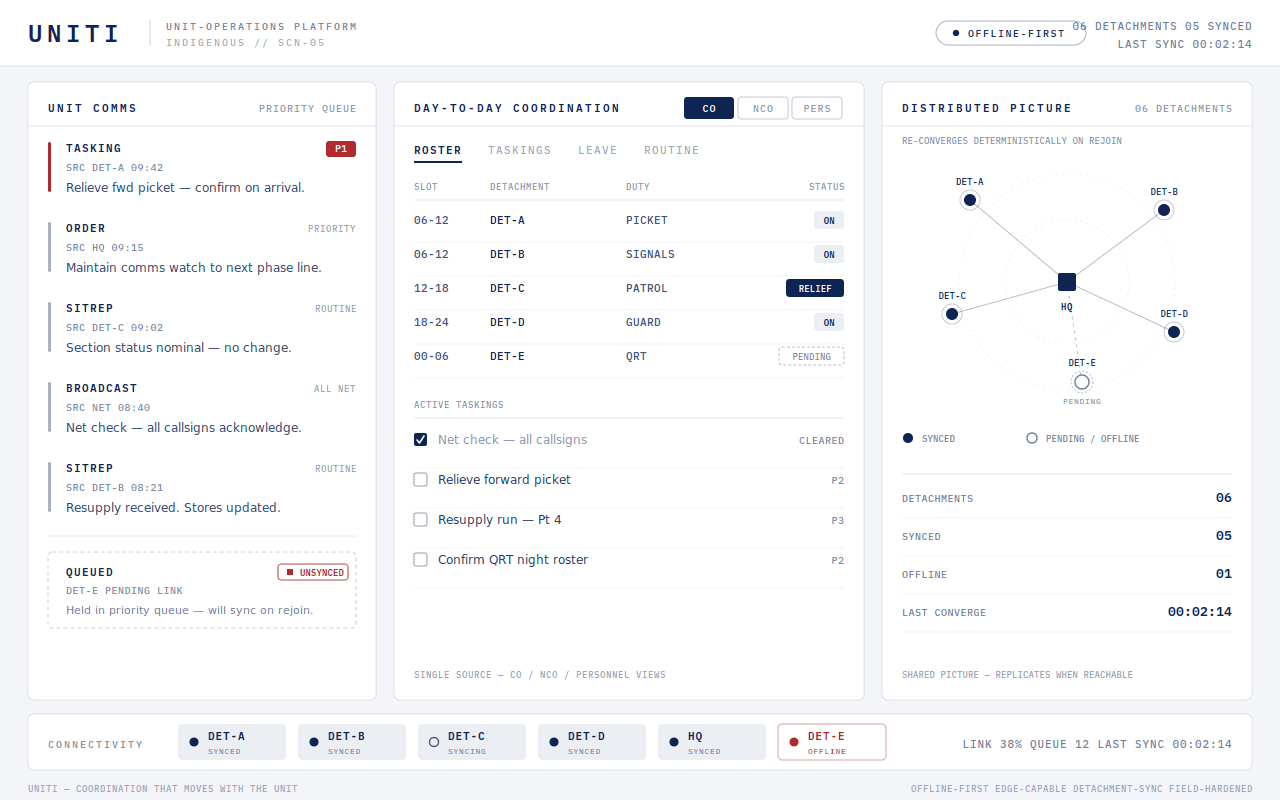Select the DET-D node on the map

[1174, 332]
